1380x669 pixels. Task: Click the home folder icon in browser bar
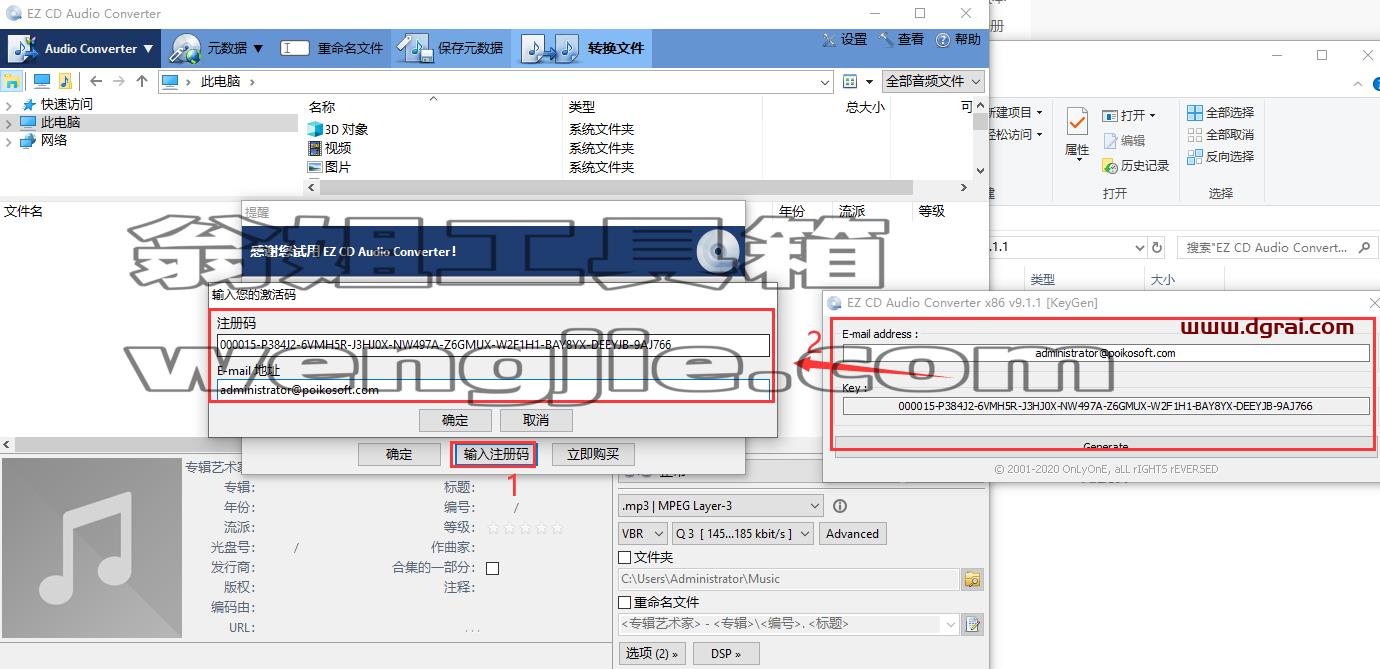[12, 81]
